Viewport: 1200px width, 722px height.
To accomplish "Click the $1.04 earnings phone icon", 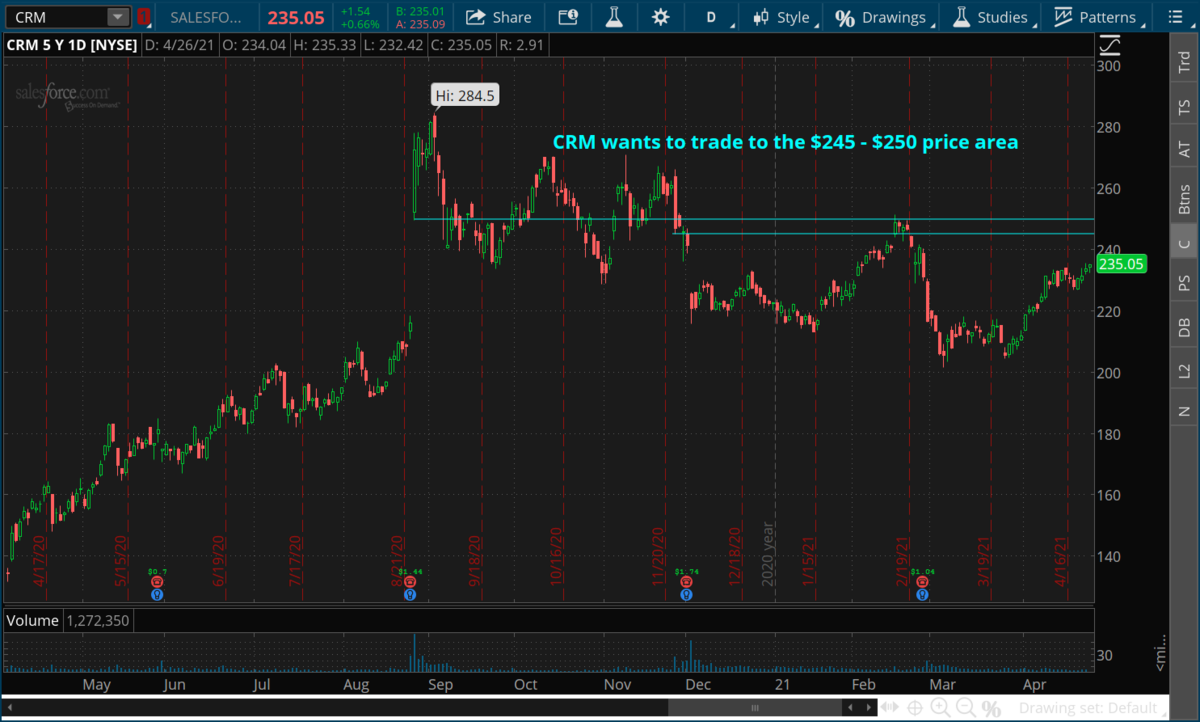I will click(922, 581).
